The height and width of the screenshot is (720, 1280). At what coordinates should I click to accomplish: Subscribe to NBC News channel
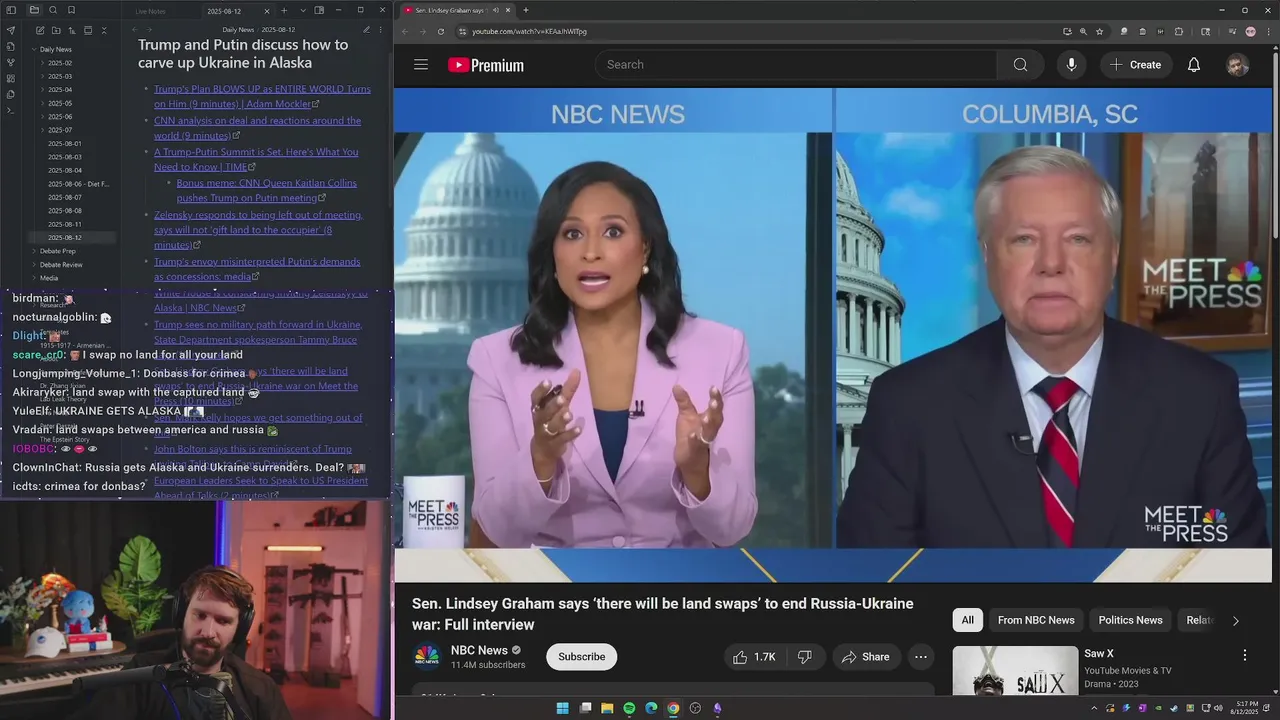pyautogui.click(x=581, y=657)
